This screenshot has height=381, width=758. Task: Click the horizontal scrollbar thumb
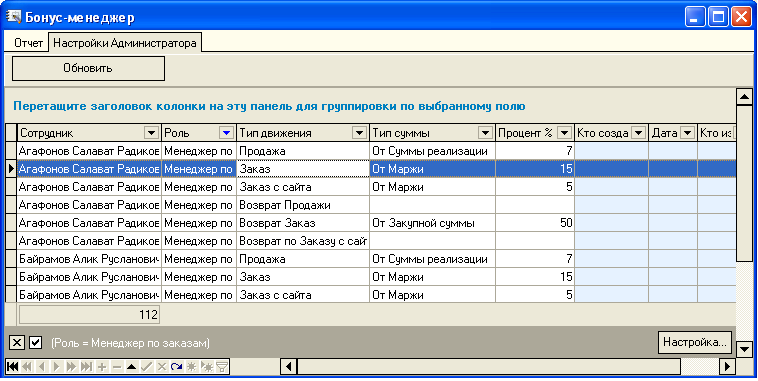click(488, 366)
